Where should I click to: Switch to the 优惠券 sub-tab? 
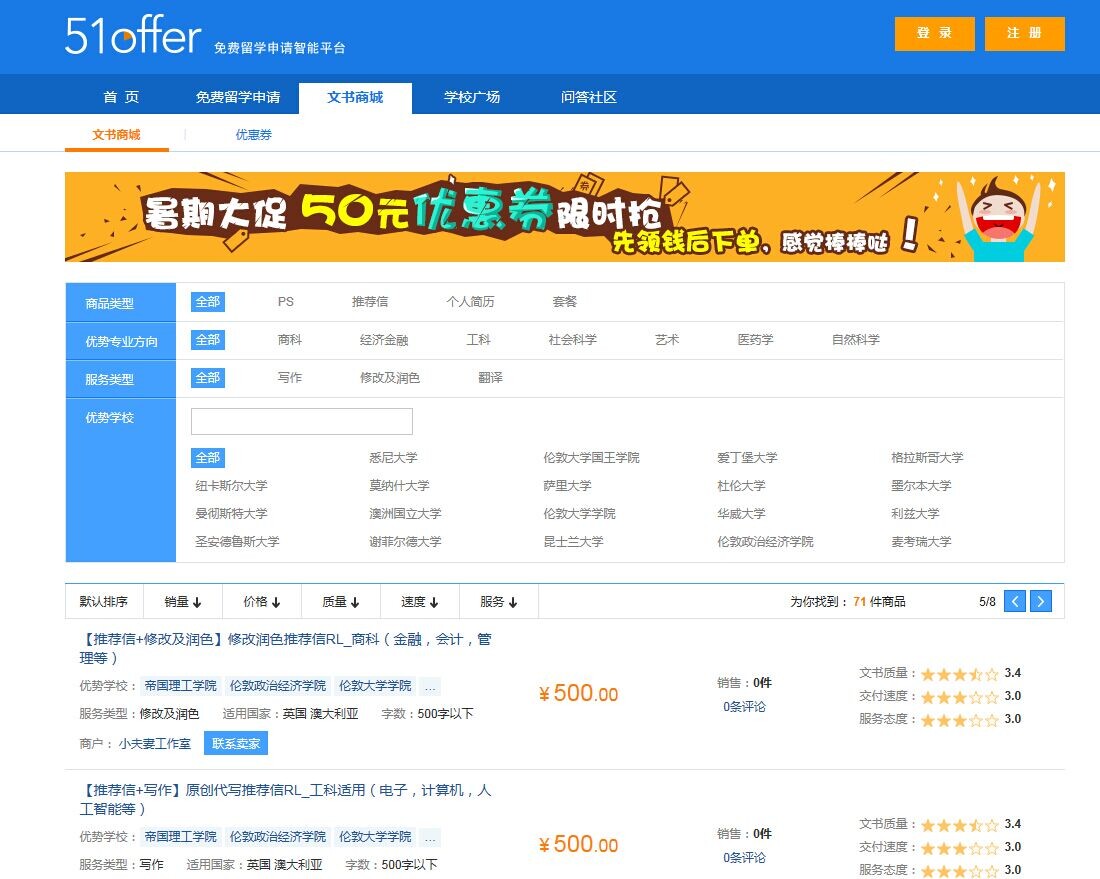[x=253, y=135]
